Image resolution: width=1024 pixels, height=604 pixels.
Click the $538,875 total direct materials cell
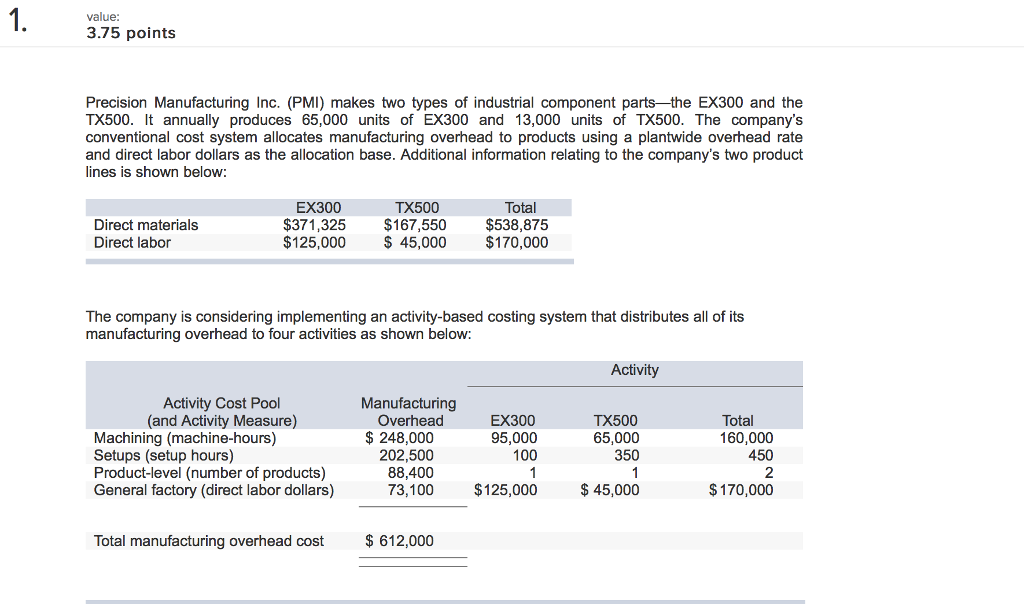click(519, 225)
